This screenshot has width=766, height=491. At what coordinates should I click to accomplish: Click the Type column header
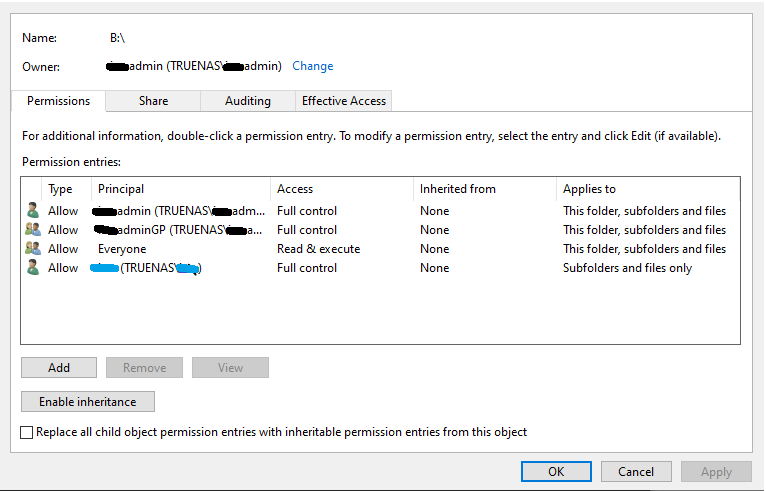pyautogui.click(x=65, y=189)
